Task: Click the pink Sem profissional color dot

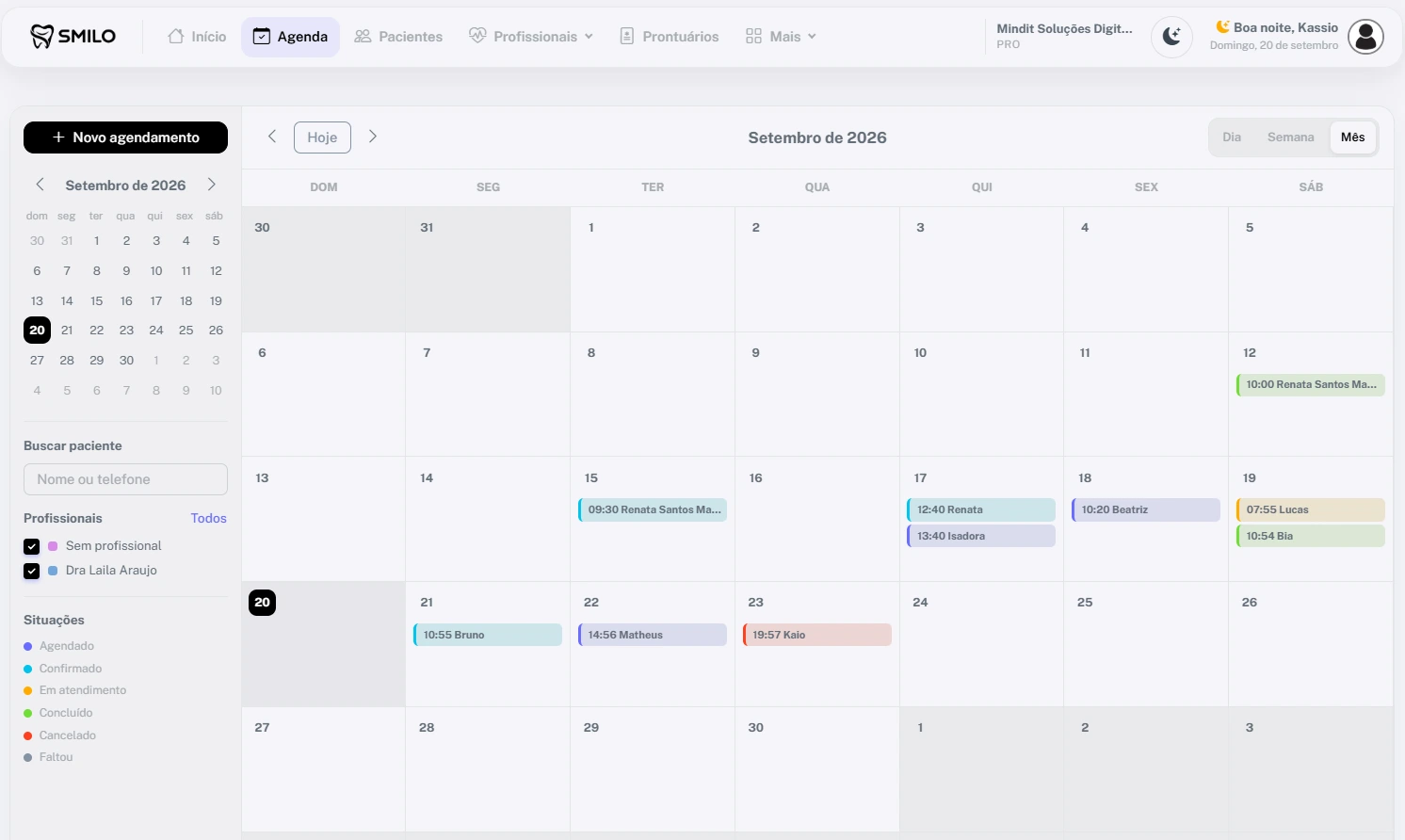Action: (53, 546)
